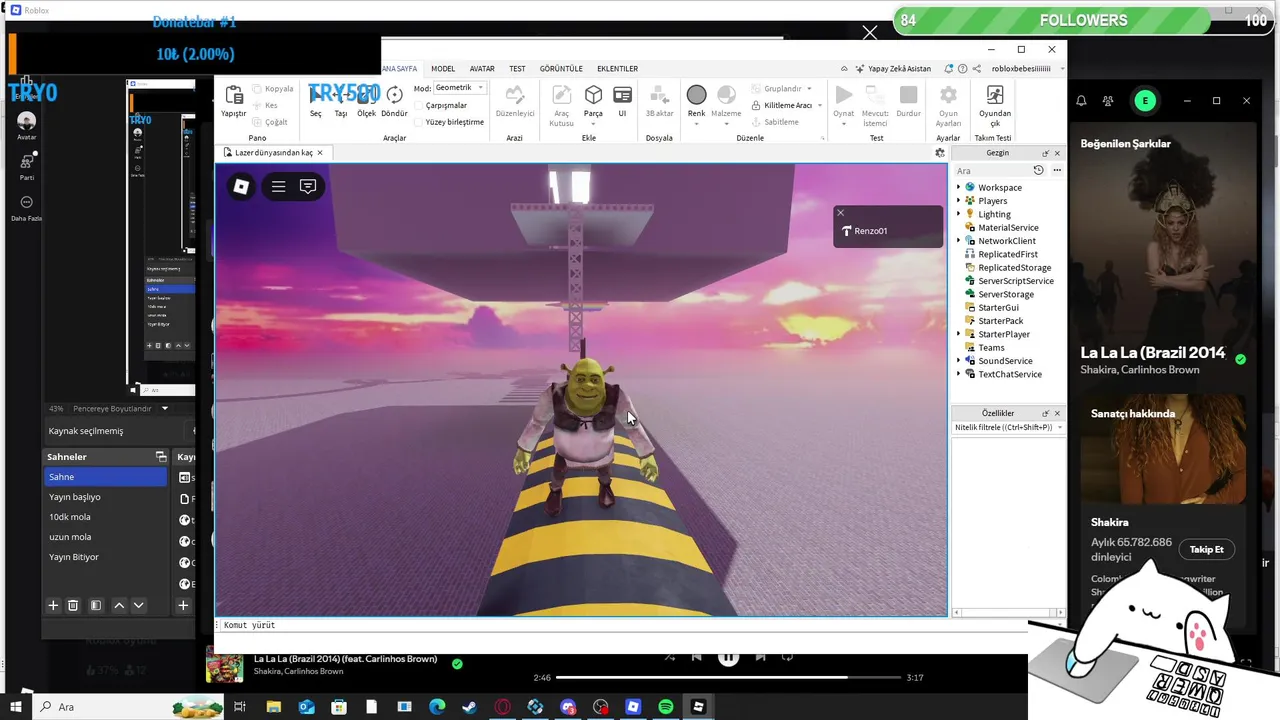Add a new scene in OBS Sahneler
This screenshot has width=1280, height=720.
[53, 605]
